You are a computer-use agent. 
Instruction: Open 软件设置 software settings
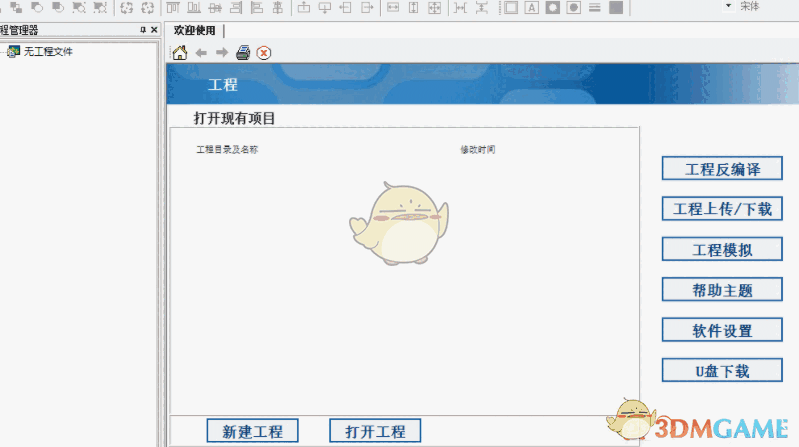[722, 330]
